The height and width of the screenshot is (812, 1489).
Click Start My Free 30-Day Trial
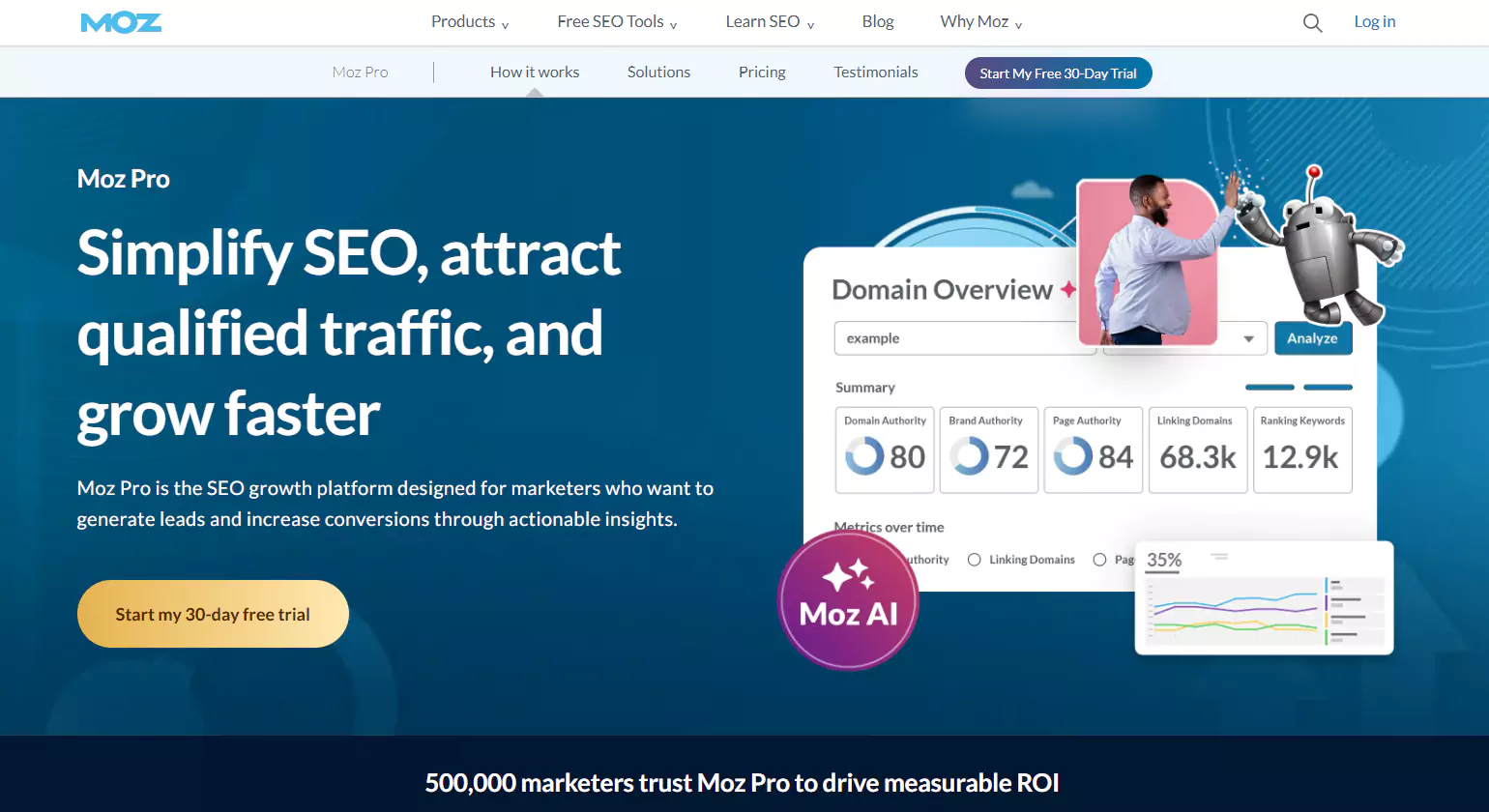click(1058, 72)
